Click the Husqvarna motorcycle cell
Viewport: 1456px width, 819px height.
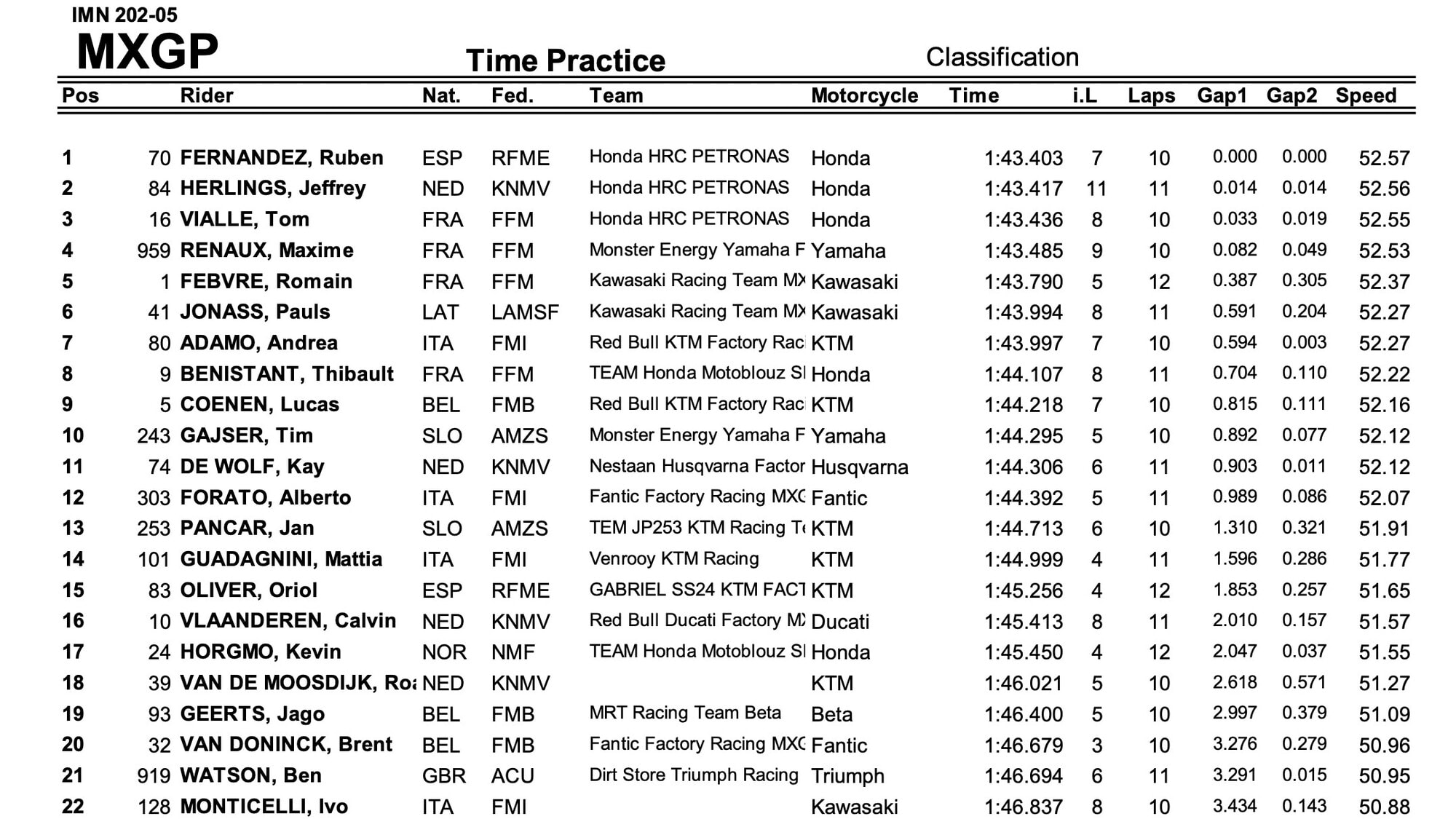coord(859,467)
